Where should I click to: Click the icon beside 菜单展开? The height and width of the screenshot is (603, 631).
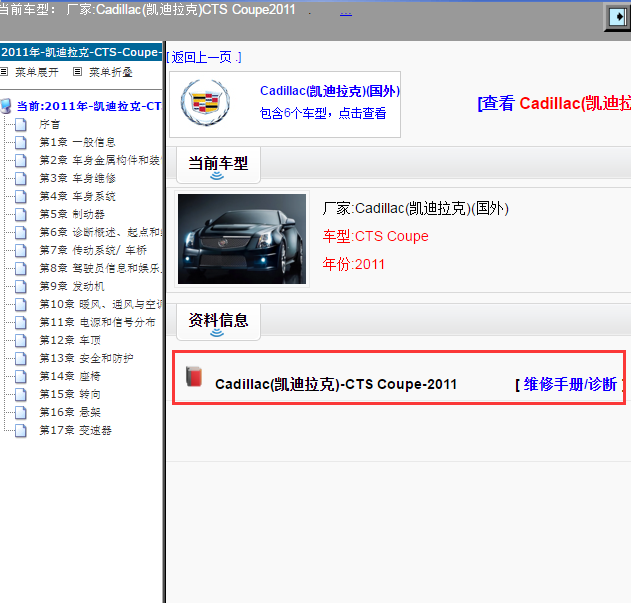pyautogui.click(x=4, y=72)
